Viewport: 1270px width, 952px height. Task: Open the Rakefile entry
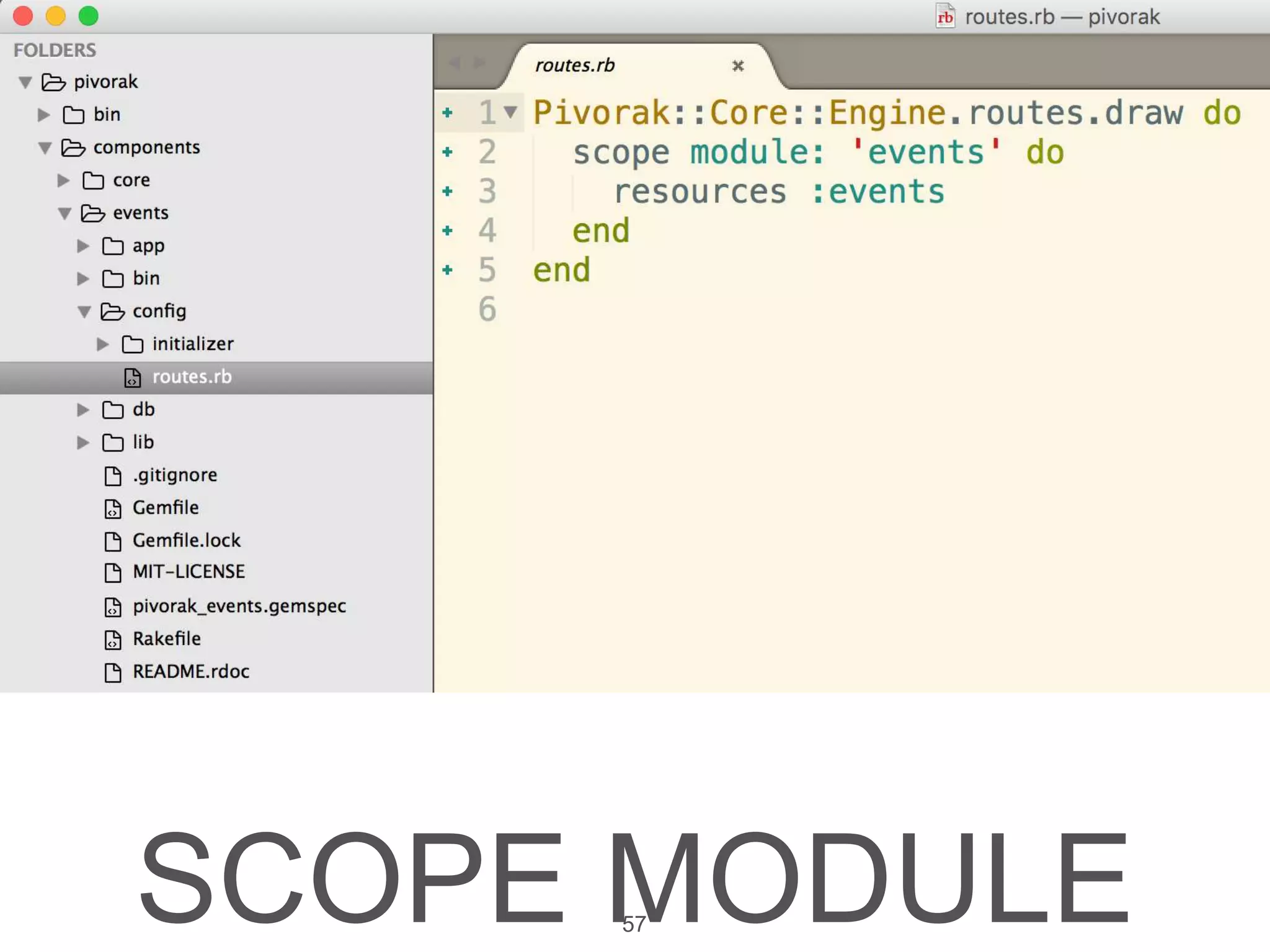point(167,639)
